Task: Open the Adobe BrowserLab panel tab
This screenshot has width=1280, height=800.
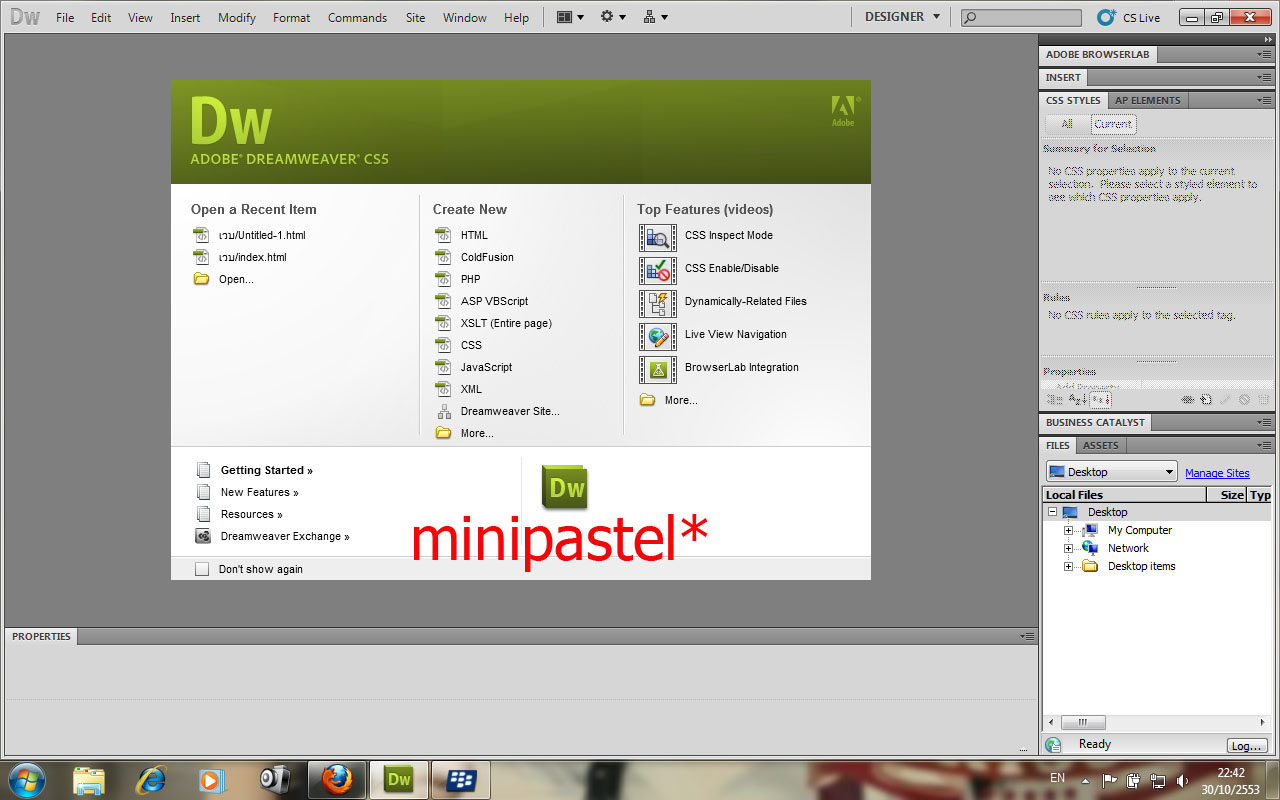Action: [1097, 54]
